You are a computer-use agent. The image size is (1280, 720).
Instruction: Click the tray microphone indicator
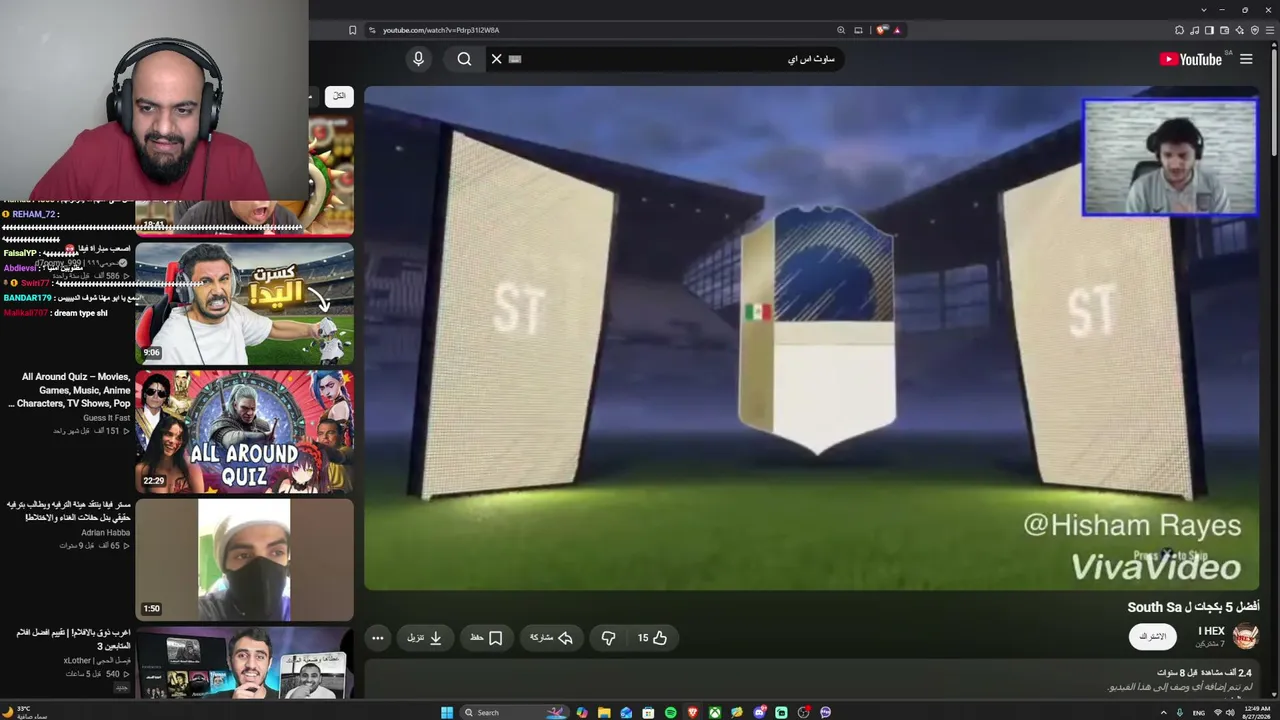pos(1180,712)
